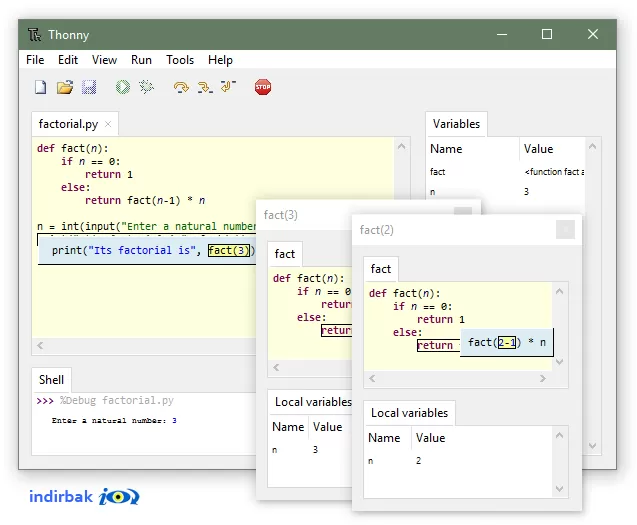The height and width of the screenshot is (525, 637).
Task: Click fact(3) code horizontal scroll left arrow
Action: [276, 367]
